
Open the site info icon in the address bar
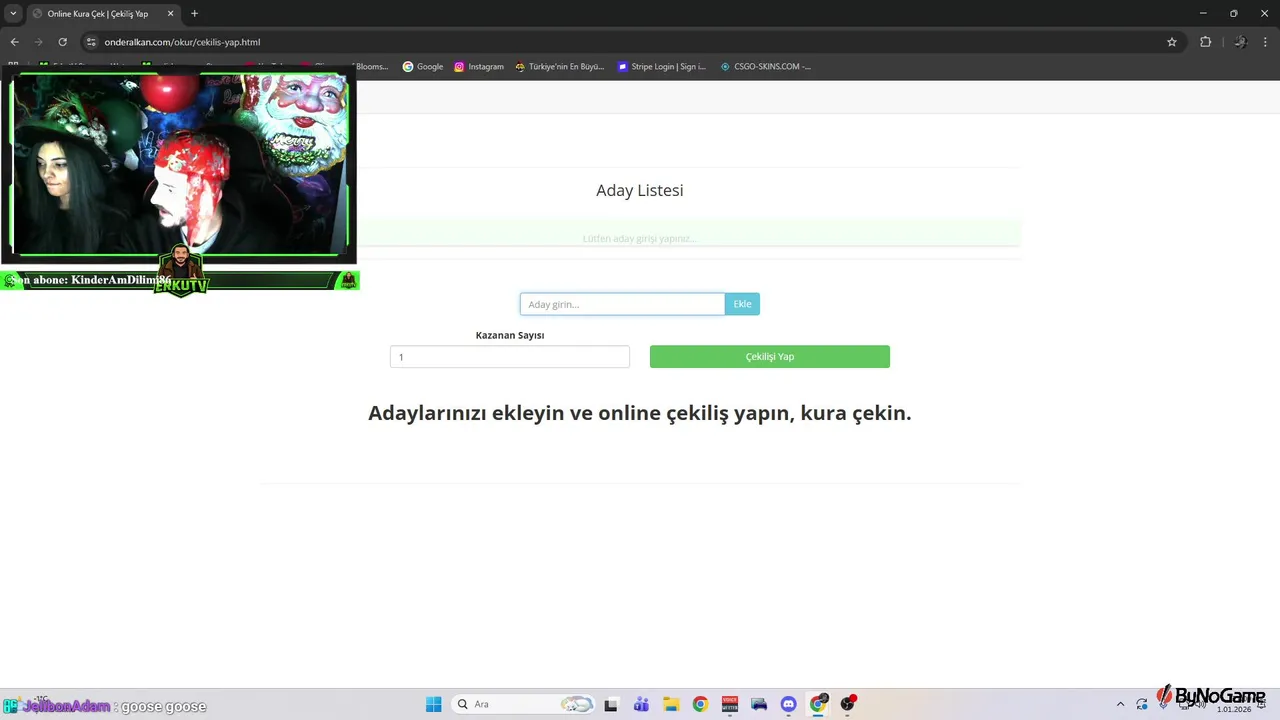pyautogui.click(x=91, y=42)
